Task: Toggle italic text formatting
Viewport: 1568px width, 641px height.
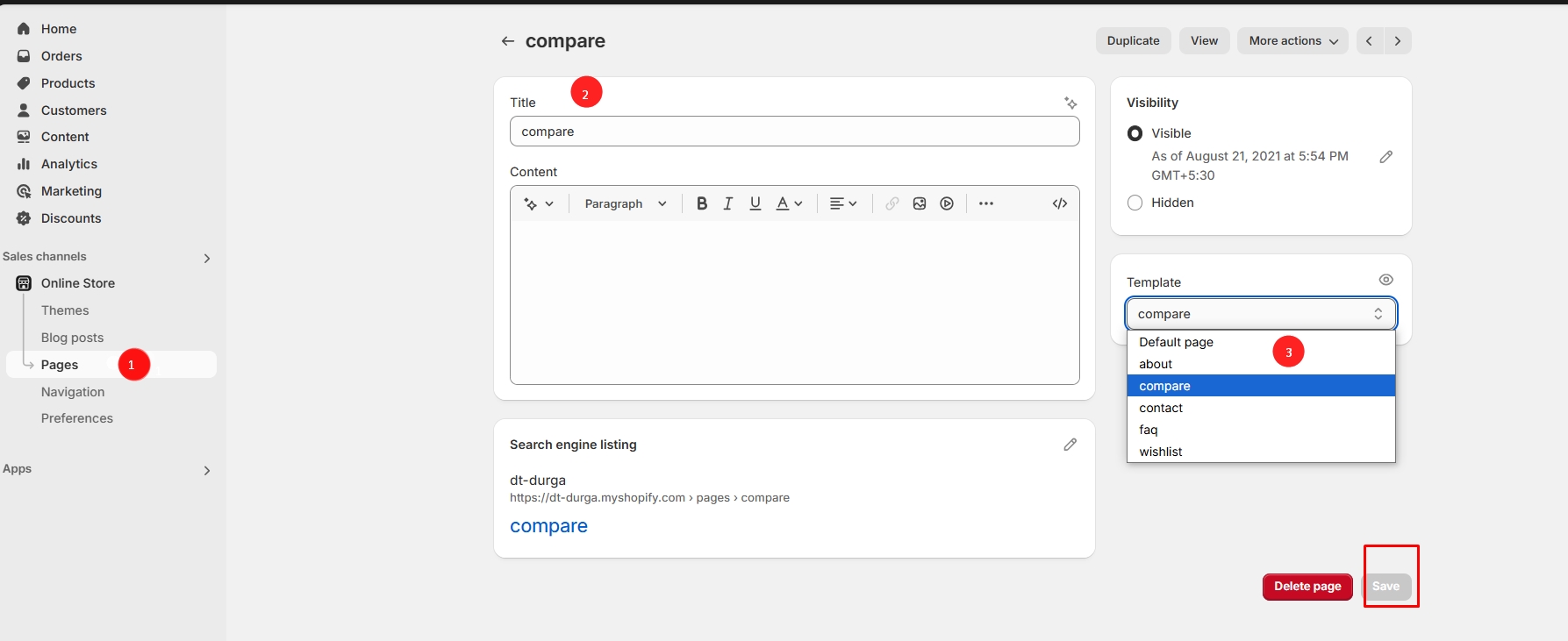Action: click(727, 203)
